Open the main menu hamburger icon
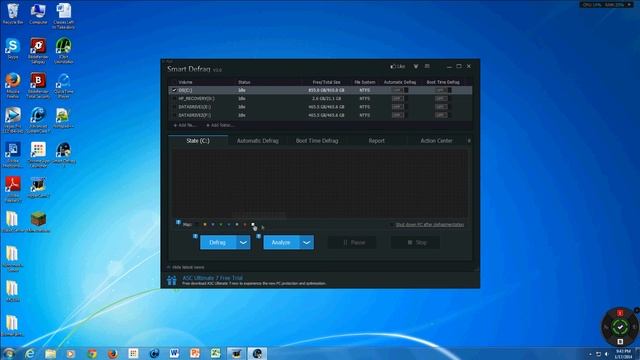The width and height of the screenshot is (640, 360). point(427,66)
